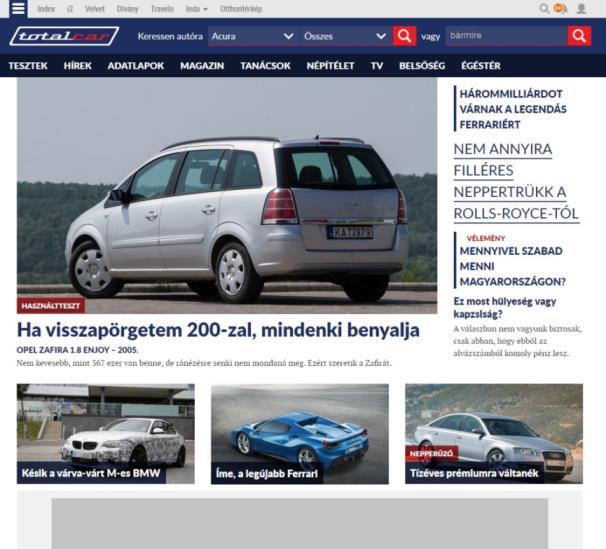Open the Travelo link in top bar
This screenshot has width=606, height=549.
(x=162, y=9)
